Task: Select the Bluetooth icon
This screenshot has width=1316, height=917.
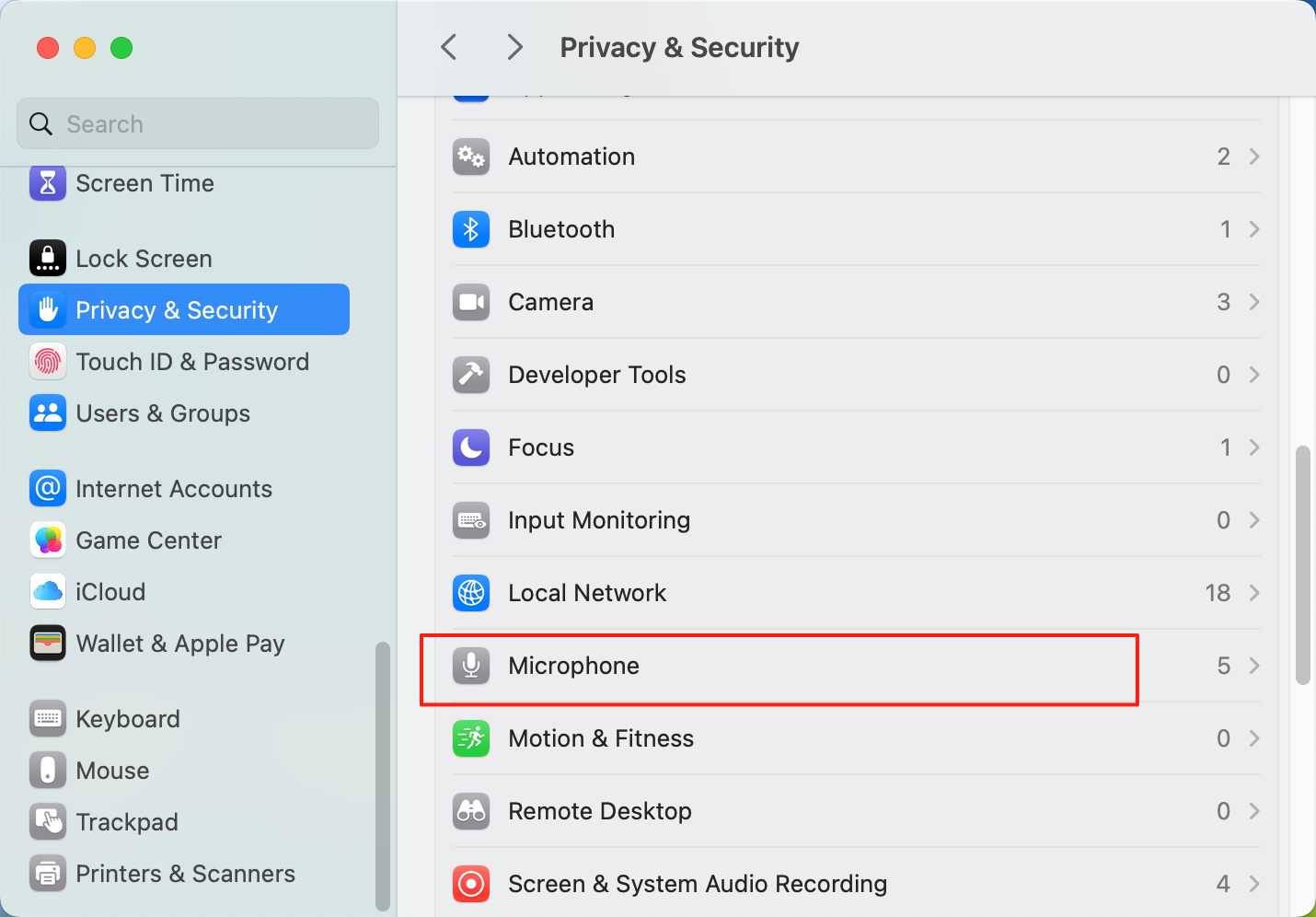Action: pos(471,229)
